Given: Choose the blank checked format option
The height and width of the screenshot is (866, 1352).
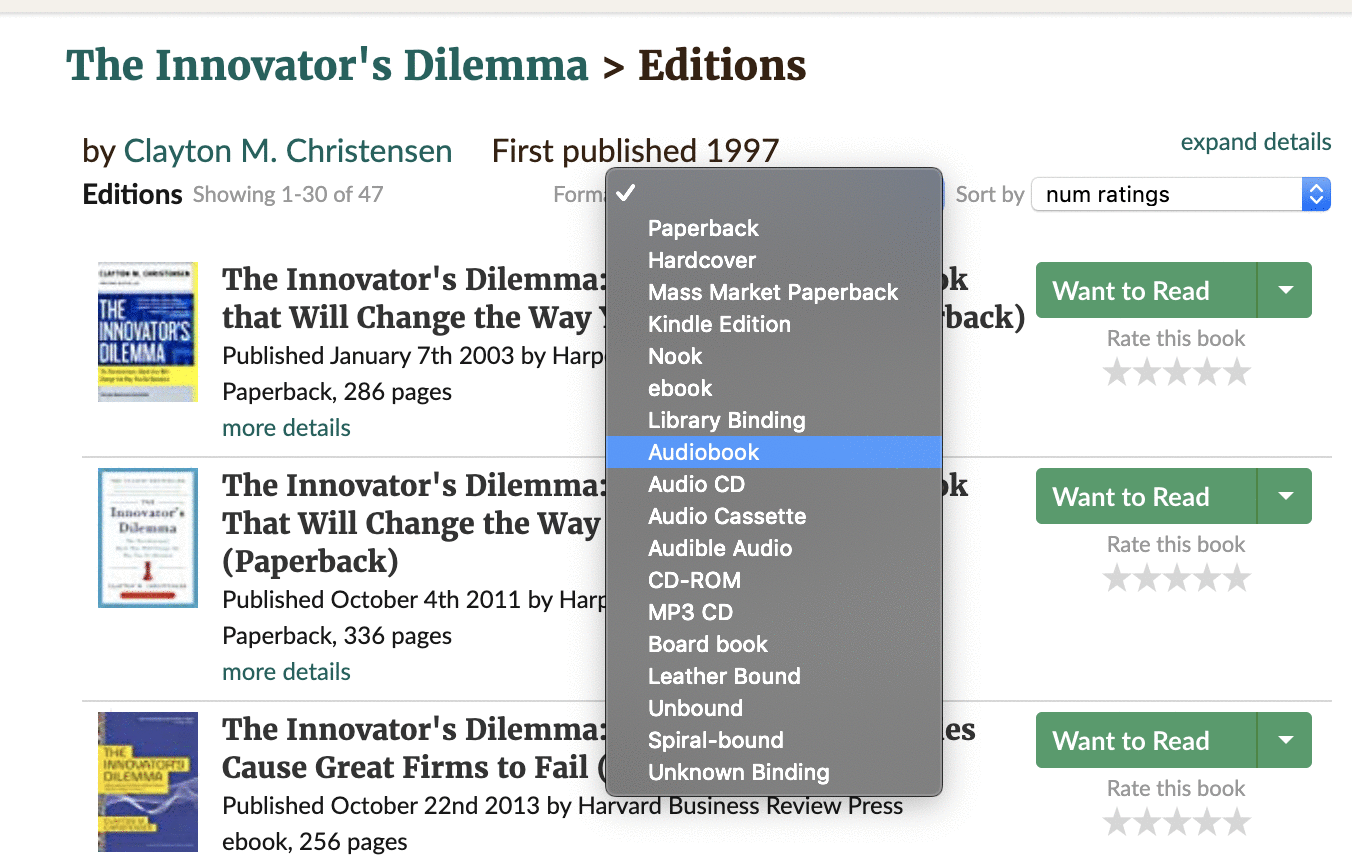Looking at the screenshot, I should coord(774,193).
